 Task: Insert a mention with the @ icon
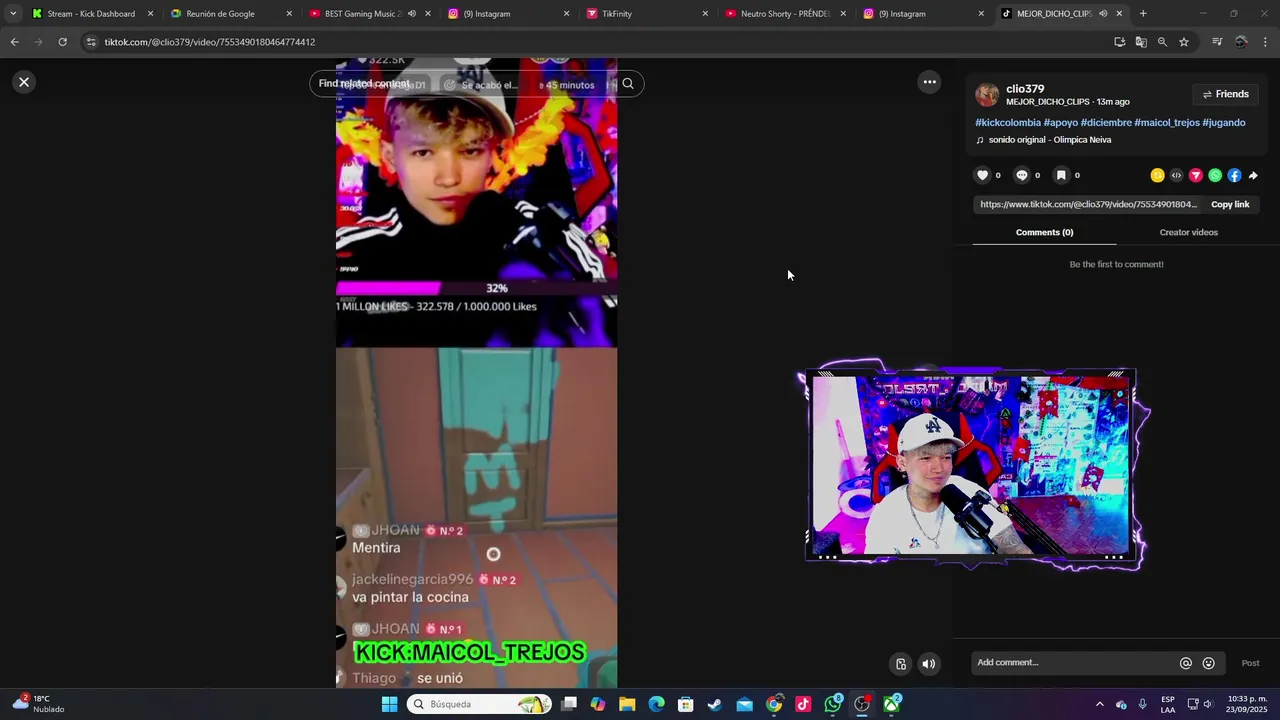pyautogui.click(x=1186, y=663)
